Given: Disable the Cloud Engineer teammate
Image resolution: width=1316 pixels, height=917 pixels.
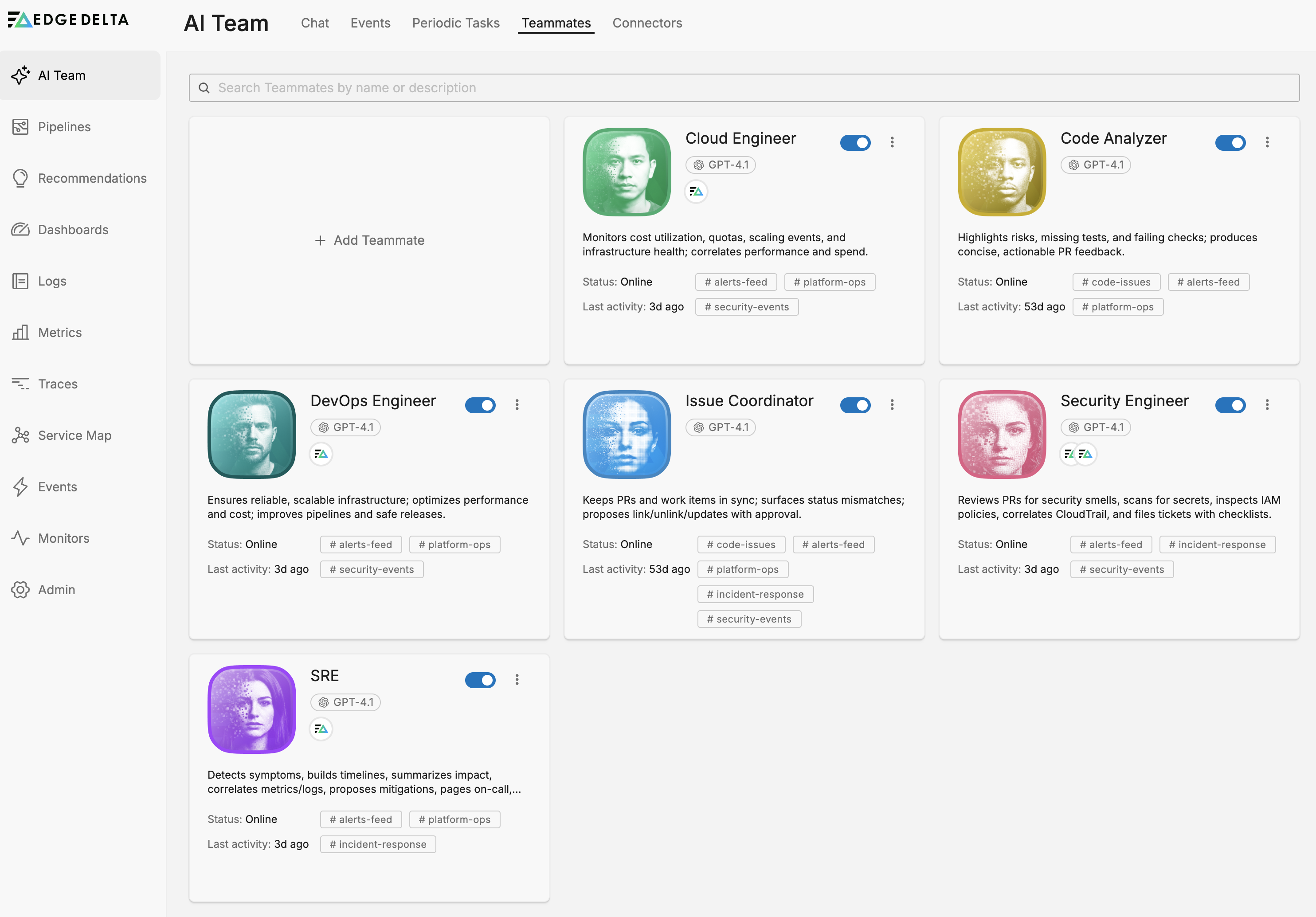Looking at the screenshot, I should click(x=856, y=143).
